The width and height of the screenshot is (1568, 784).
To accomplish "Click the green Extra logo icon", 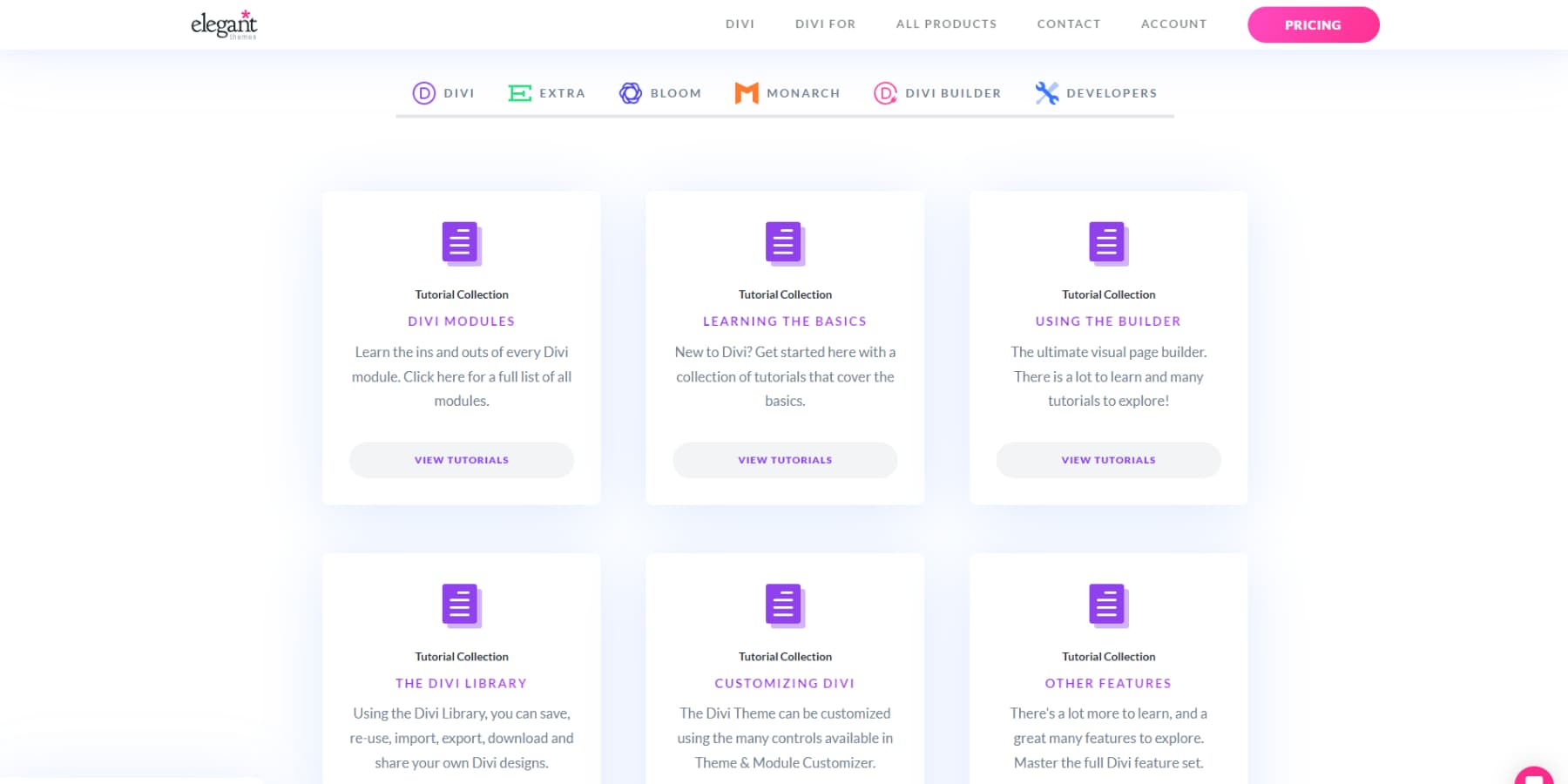I will 520,92.
